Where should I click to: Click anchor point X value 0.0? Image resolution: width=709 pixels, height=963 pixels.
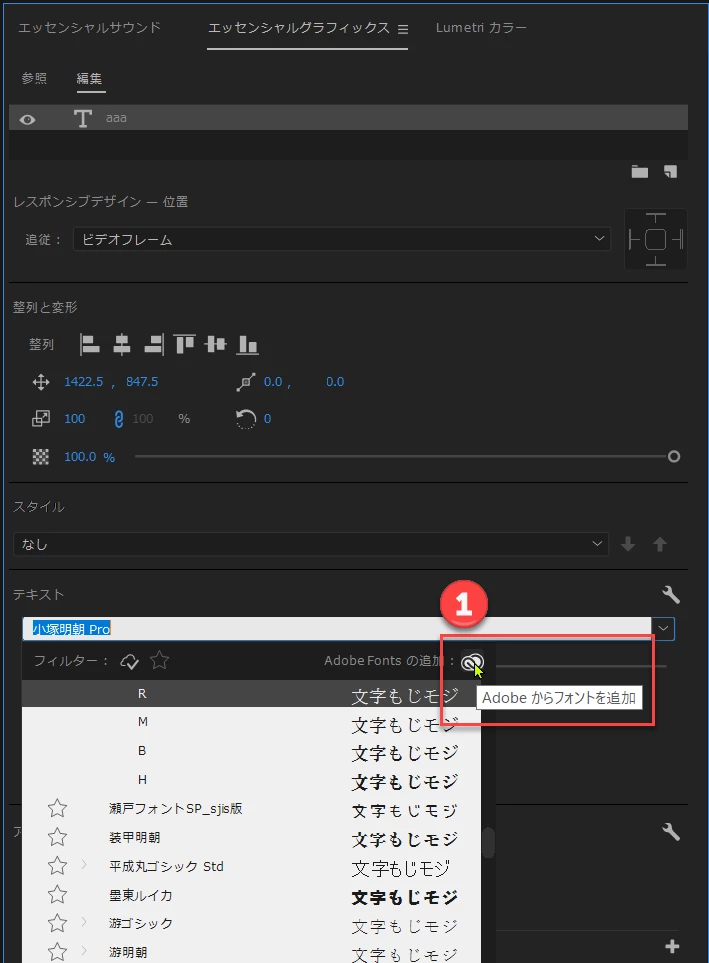(x=273, y=381)
